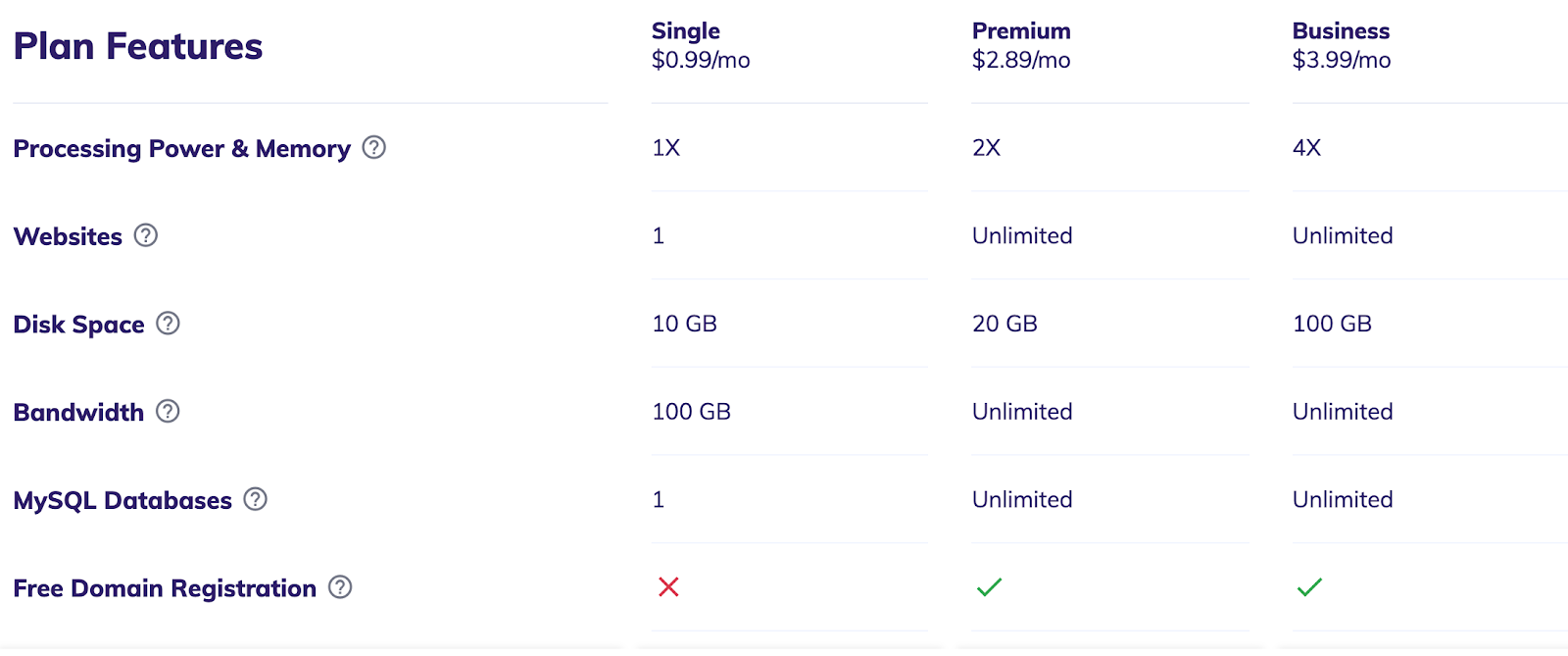This screenshot has height=656, width=1568.
Task: Click the 4X processing power value
Action: (1306, 148)
